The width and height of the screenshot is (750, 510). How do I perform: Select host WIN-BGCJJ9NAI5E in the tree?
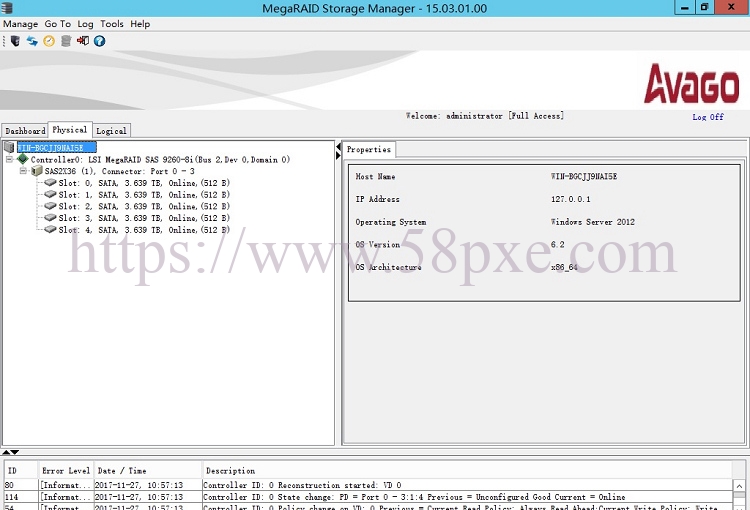click(56, 147)
